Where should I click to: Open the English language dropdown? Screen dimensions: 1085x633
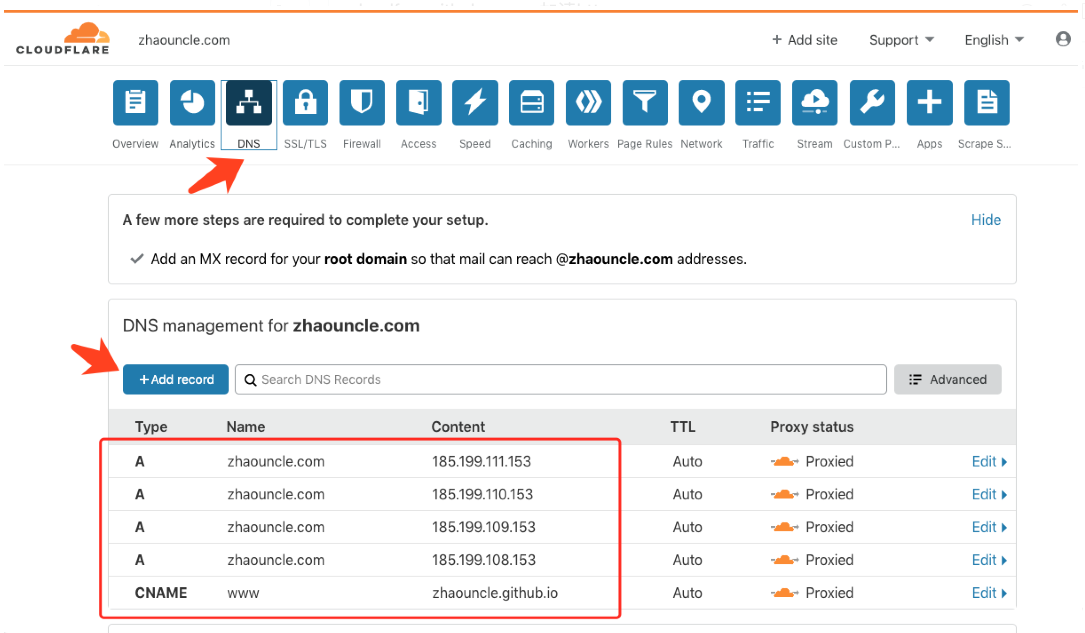point(994,40)
